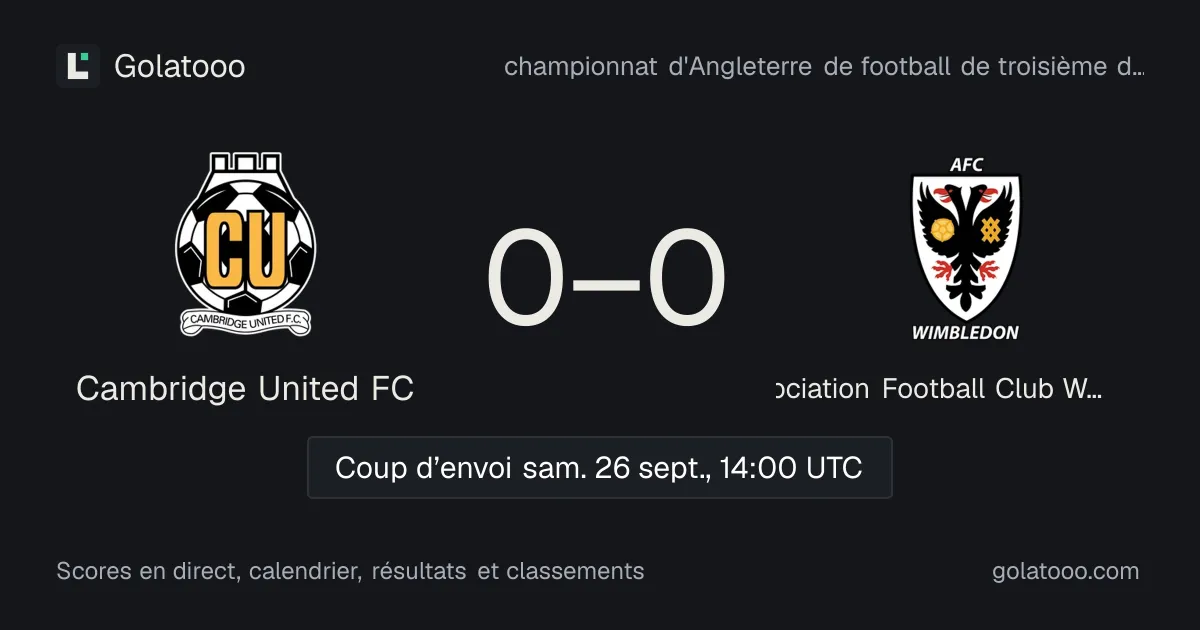This screenshot has width=1200, height=630.
Task: Select the Cambridge United FC team name
Action: 245,388
